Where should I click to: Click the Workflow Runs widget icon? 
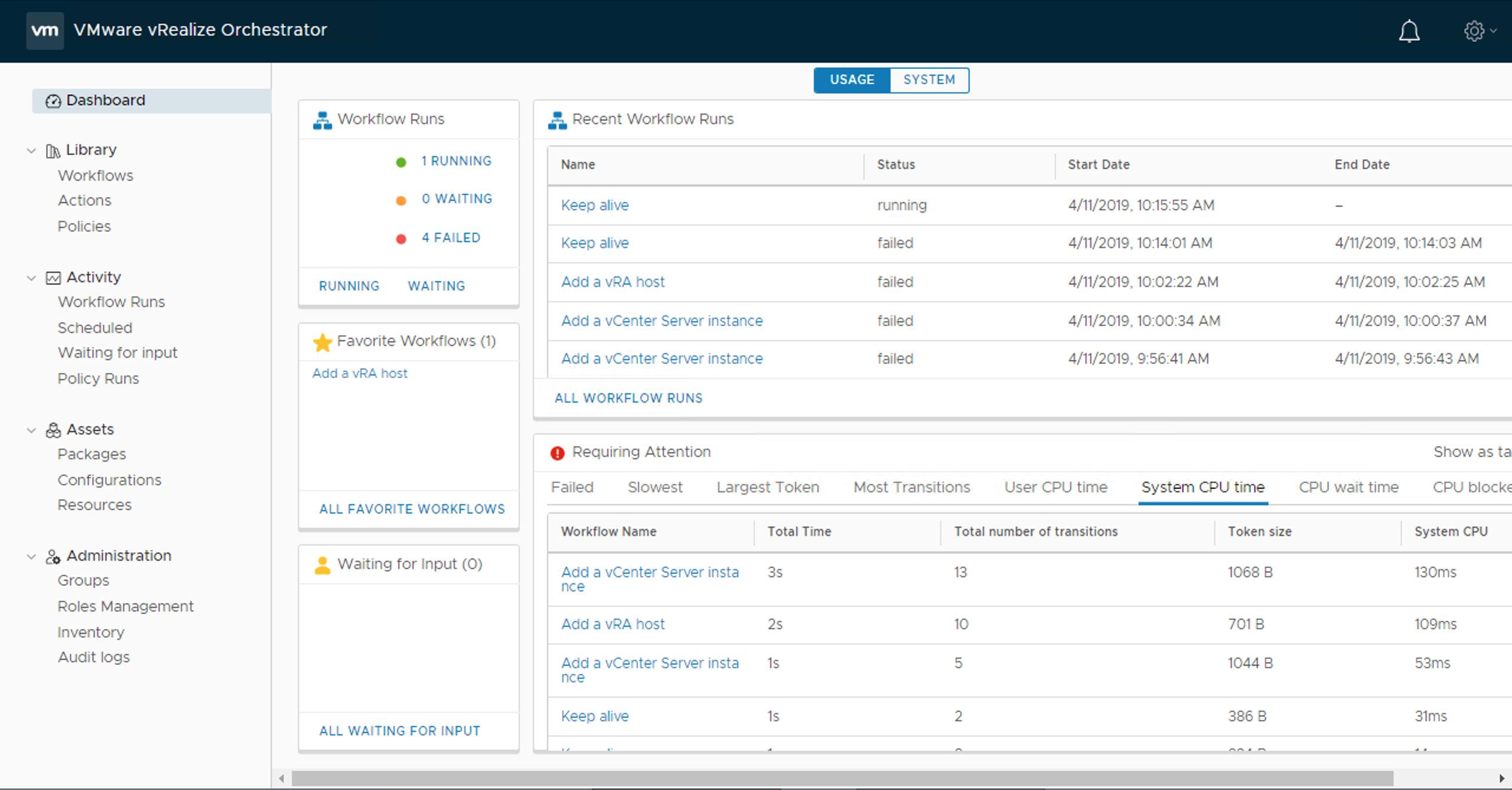pos(322,119)
